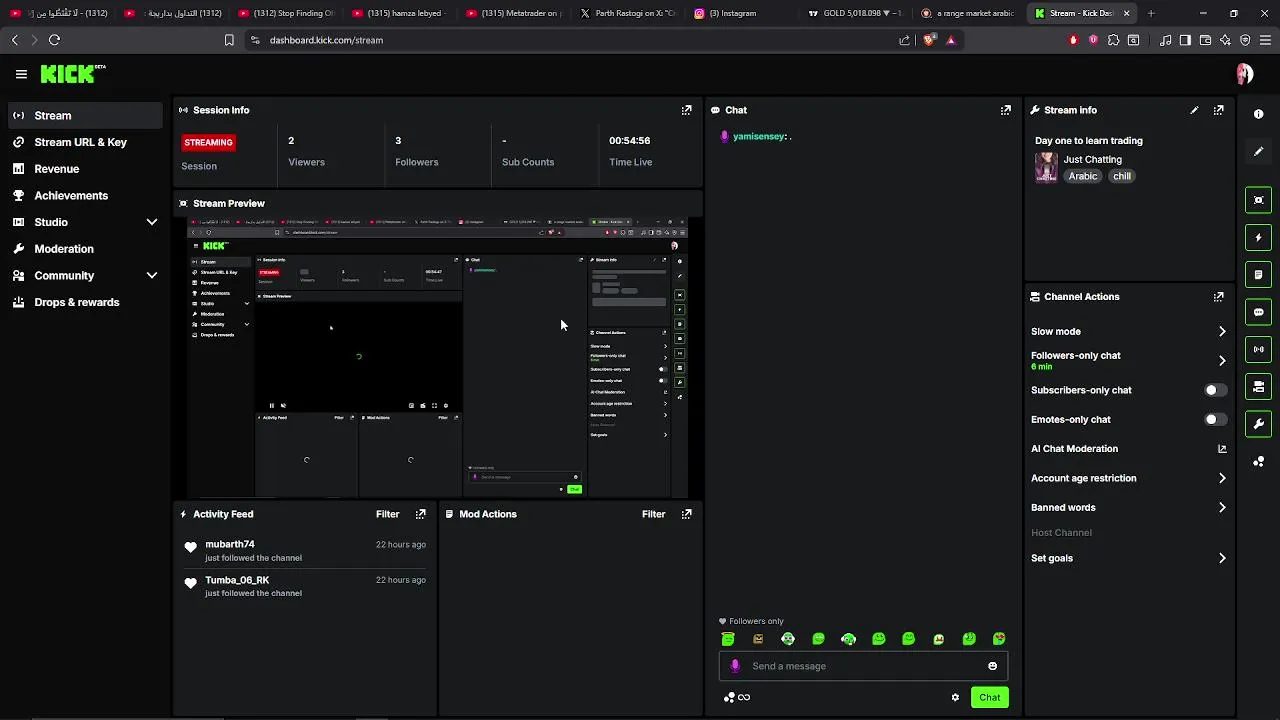Select Stream in the left navigation
The image size is (1280, 720).
86,115
